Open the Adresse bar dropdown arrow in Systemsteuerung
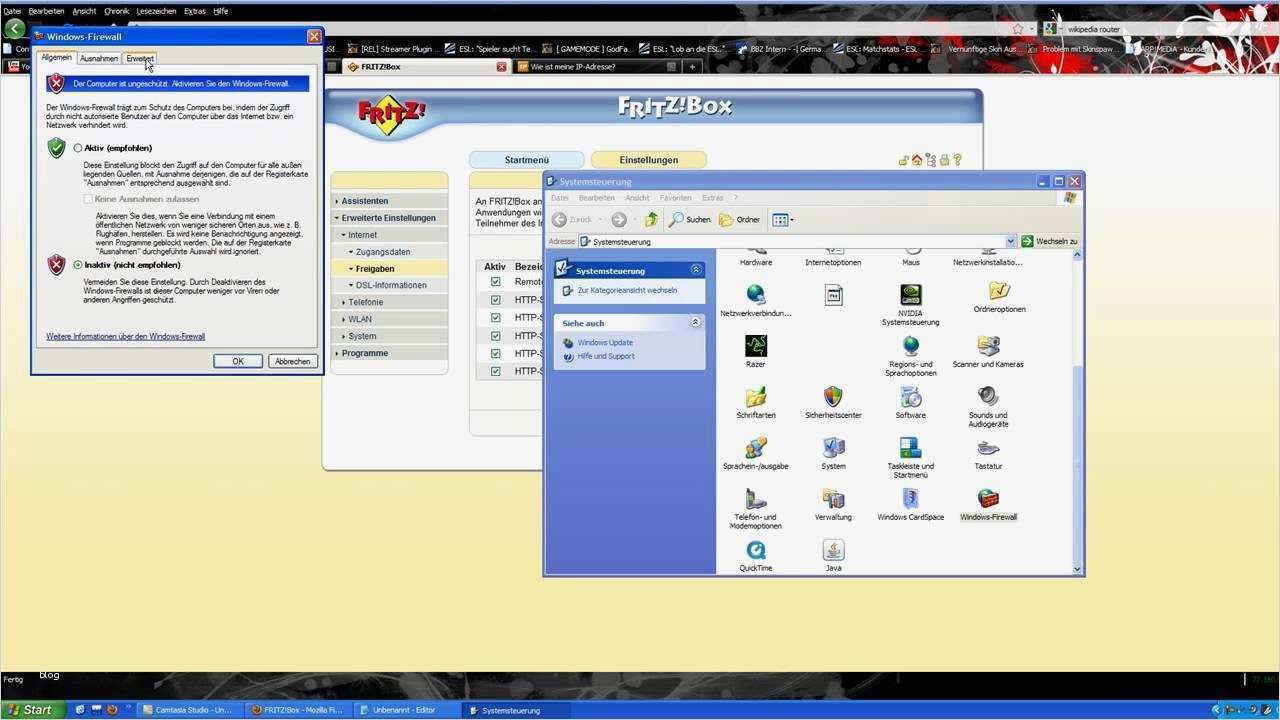Screen dimensions: 1280x720 [x=1011, y=241]
